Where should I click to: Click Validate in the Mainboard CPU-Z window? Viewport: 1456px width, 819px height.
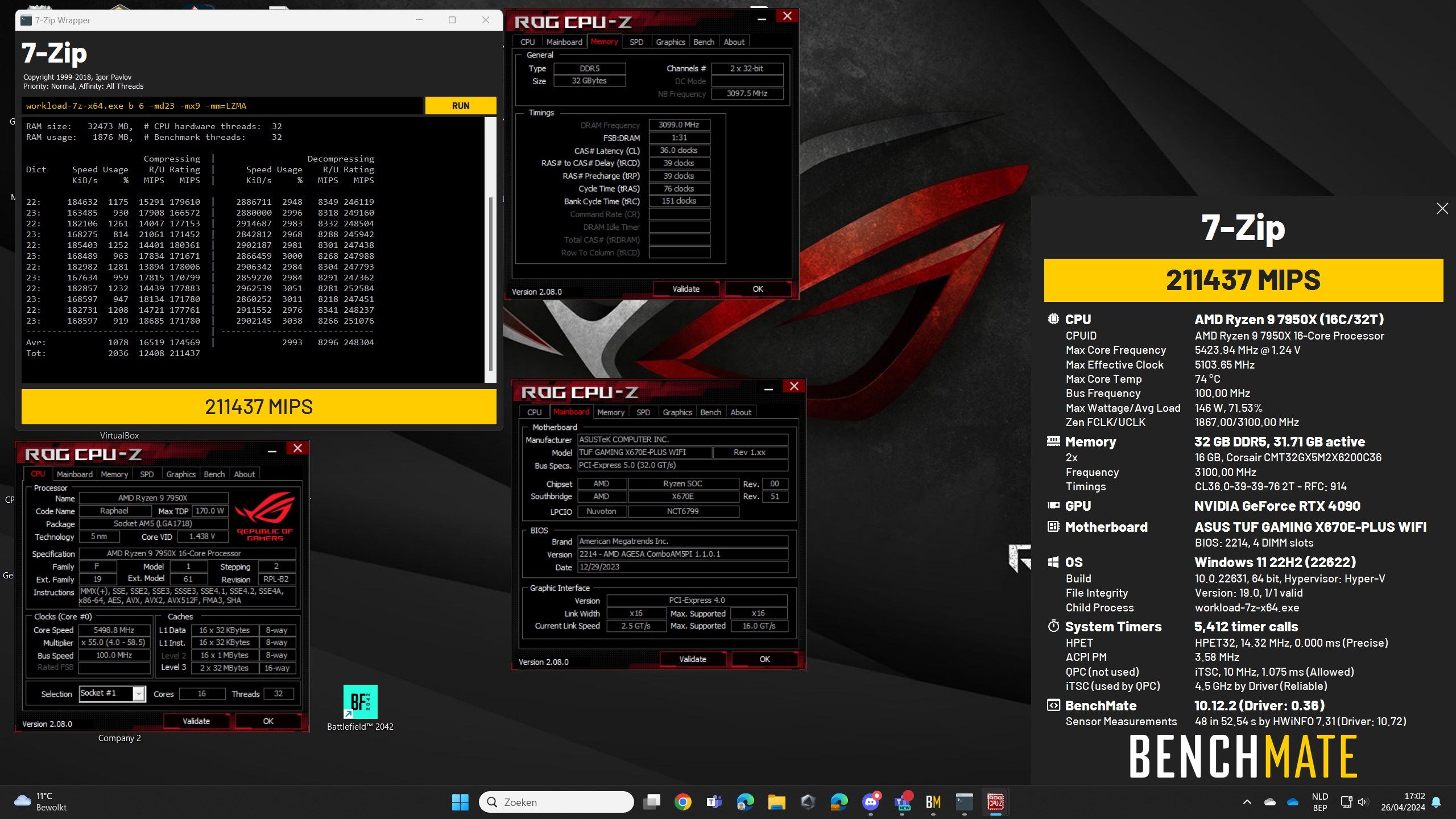point(693,659)
